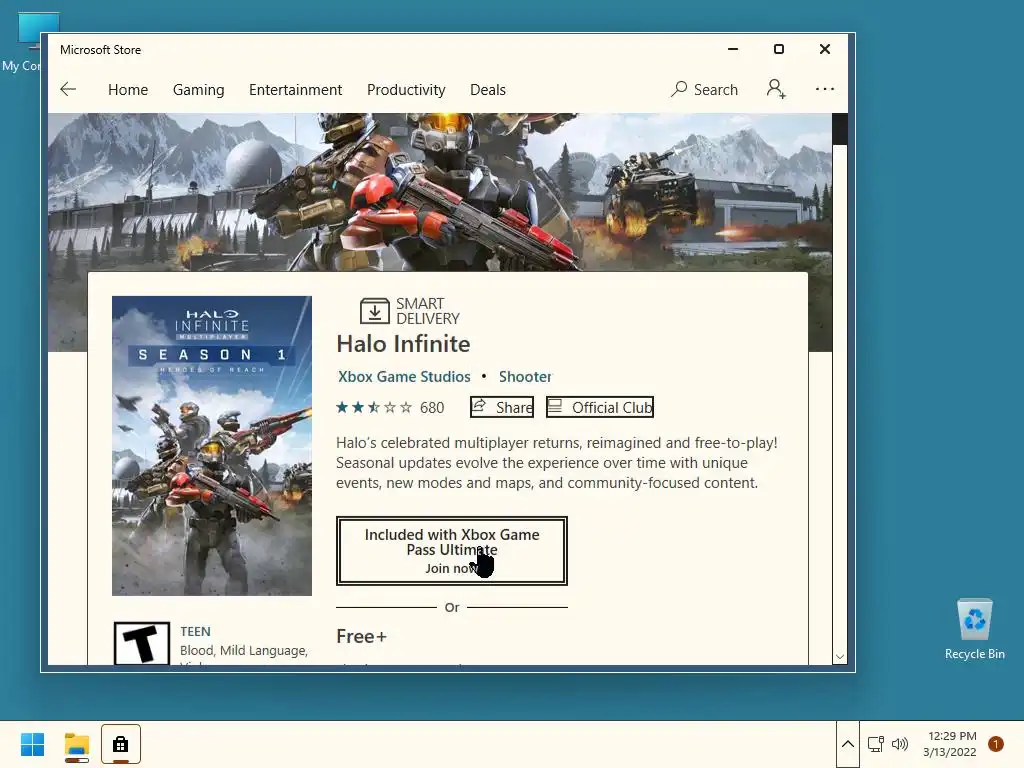Viewport: 1024px width, 768px height.
Task: Click the Search button in Store
Action: 705,89
